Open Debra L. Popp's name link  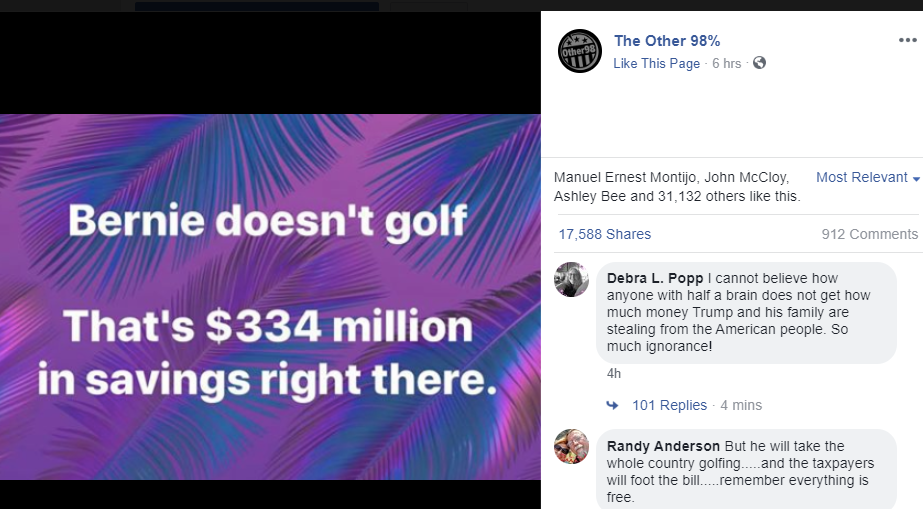[x=654, y=278]
